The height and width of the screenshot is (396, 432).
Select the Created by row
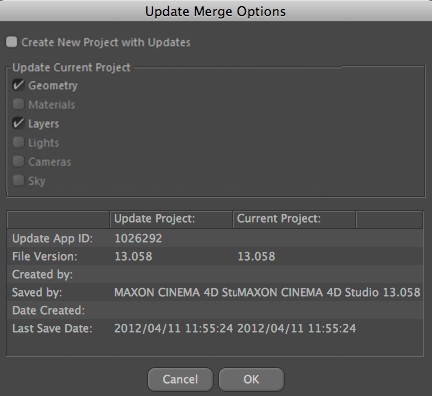click(215, 274)
